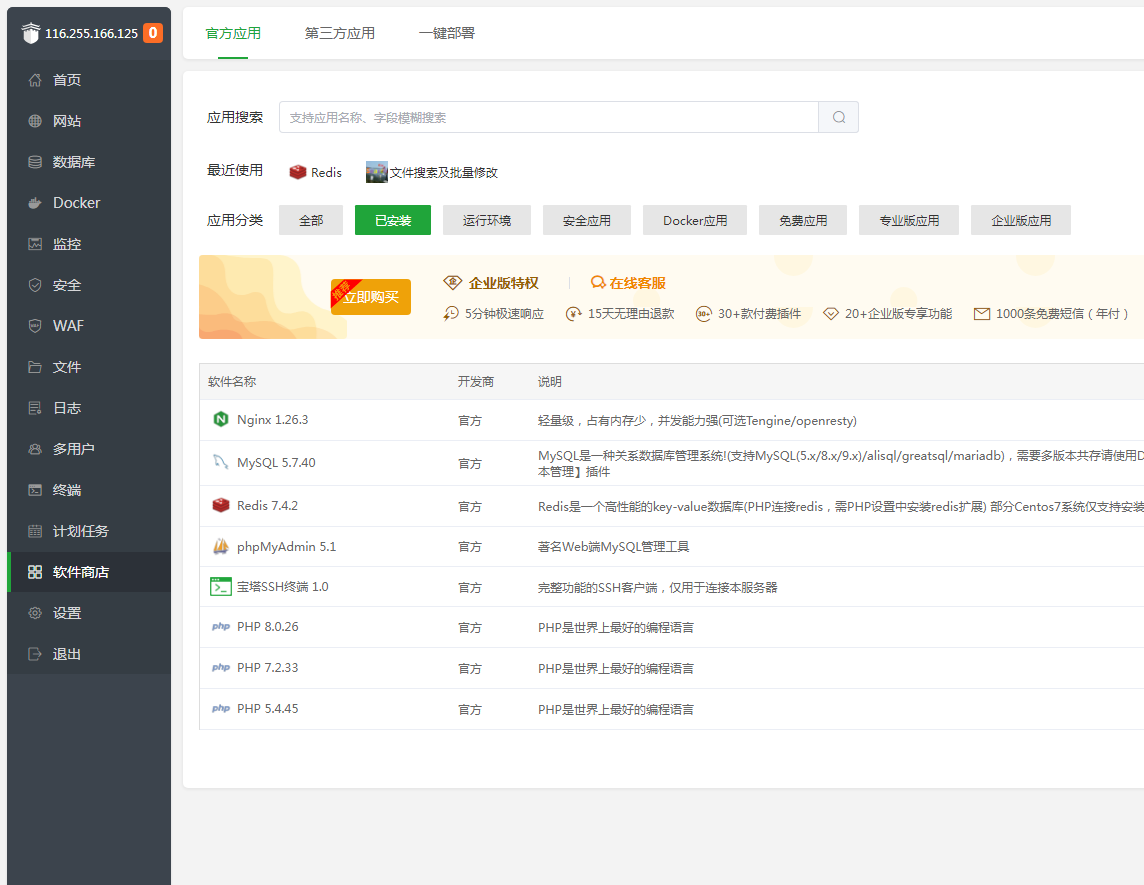Click the Redis cube icon in recent apps
1144x885 pixels.
297,171
